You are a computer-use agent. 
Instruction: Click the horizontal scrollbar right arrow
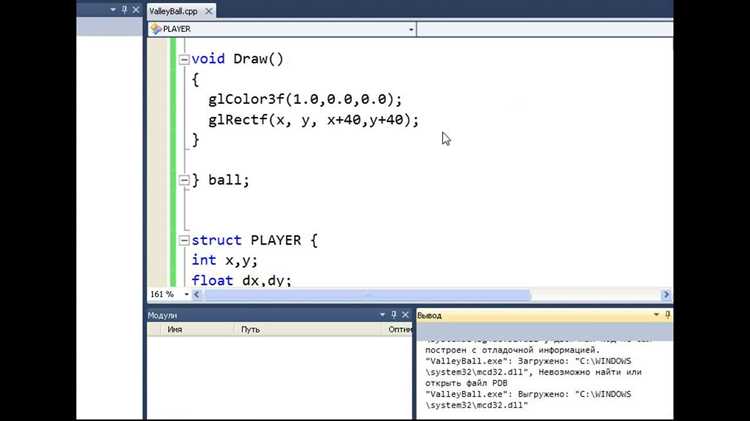[x=666, y=295]
